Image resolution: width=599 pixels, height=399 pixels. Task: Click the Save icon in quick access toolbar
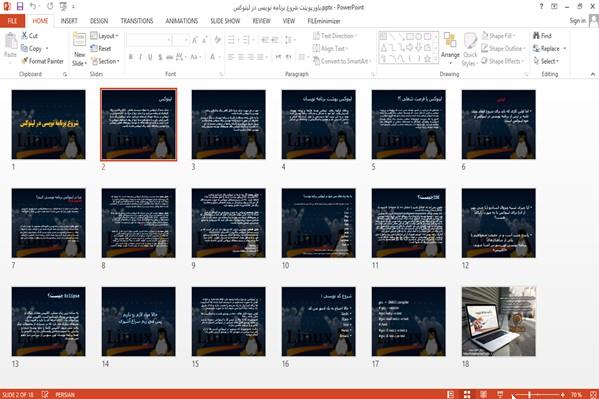(x=20, y=6)
